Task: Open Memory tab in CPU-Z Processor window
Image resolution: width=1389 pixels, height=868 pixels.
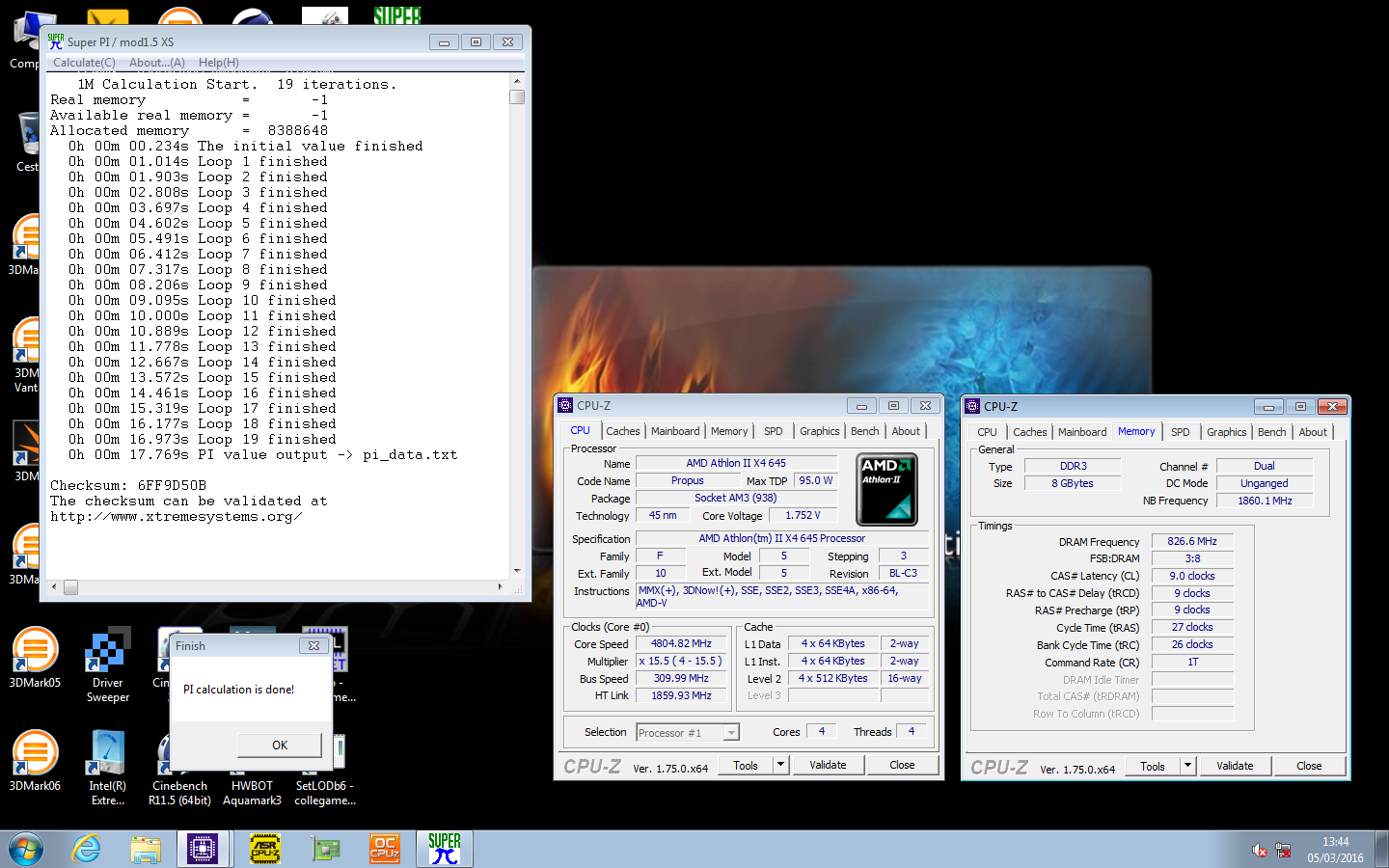Action: click(x=729, y=431)
